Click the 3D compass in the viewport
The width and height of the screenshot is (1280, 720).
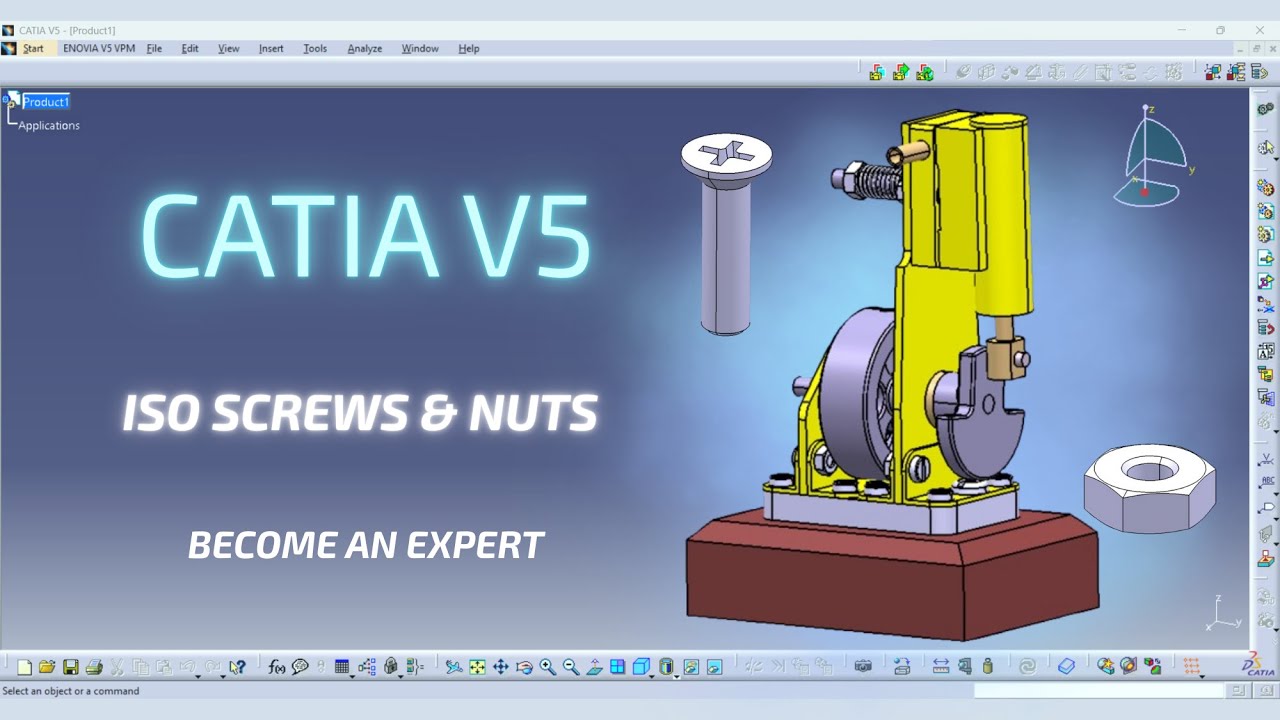pos(1153,155)
